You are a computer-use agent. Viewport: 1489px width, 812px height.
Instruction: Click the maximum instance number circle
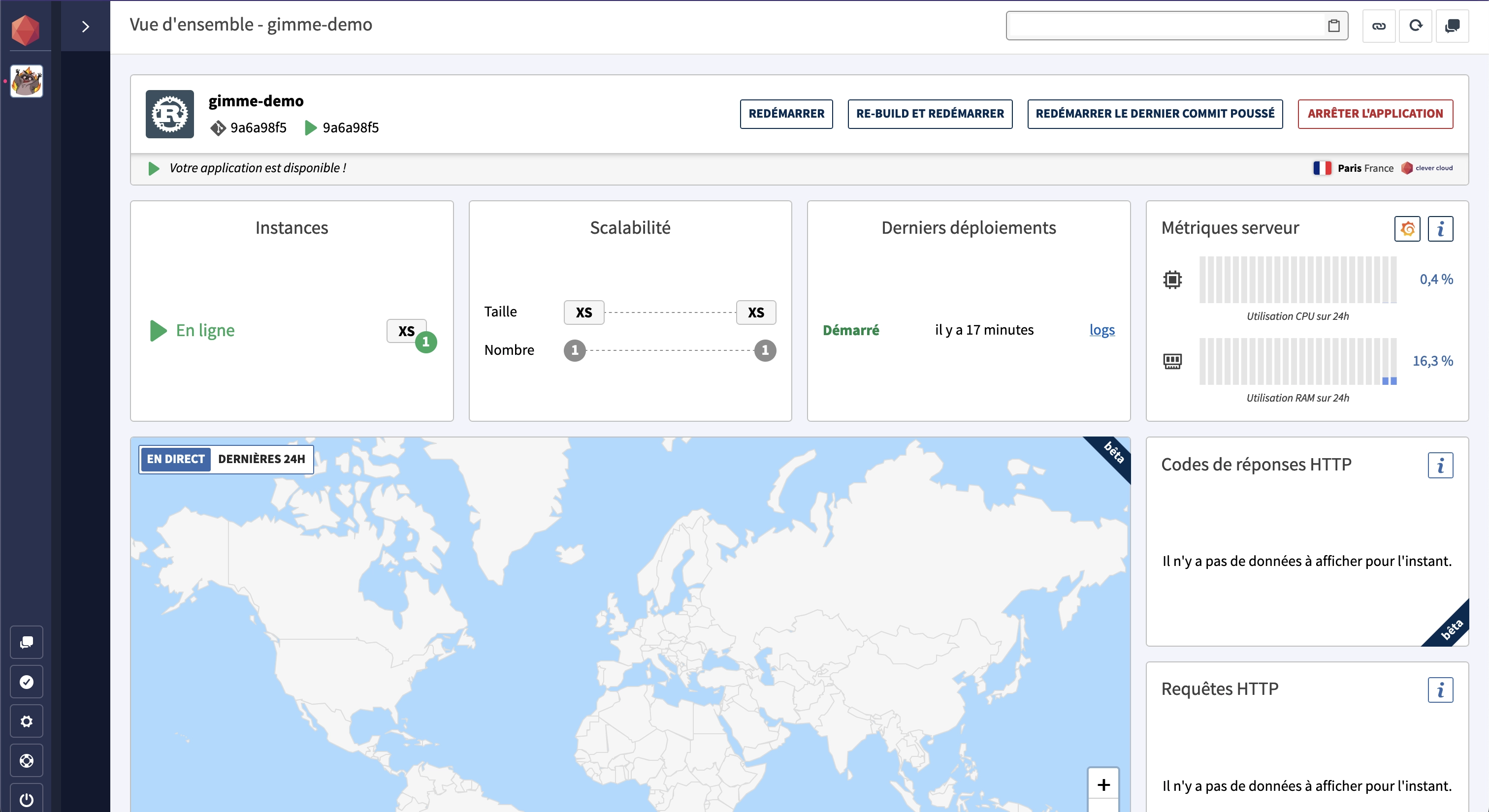[x=765, y=350]
